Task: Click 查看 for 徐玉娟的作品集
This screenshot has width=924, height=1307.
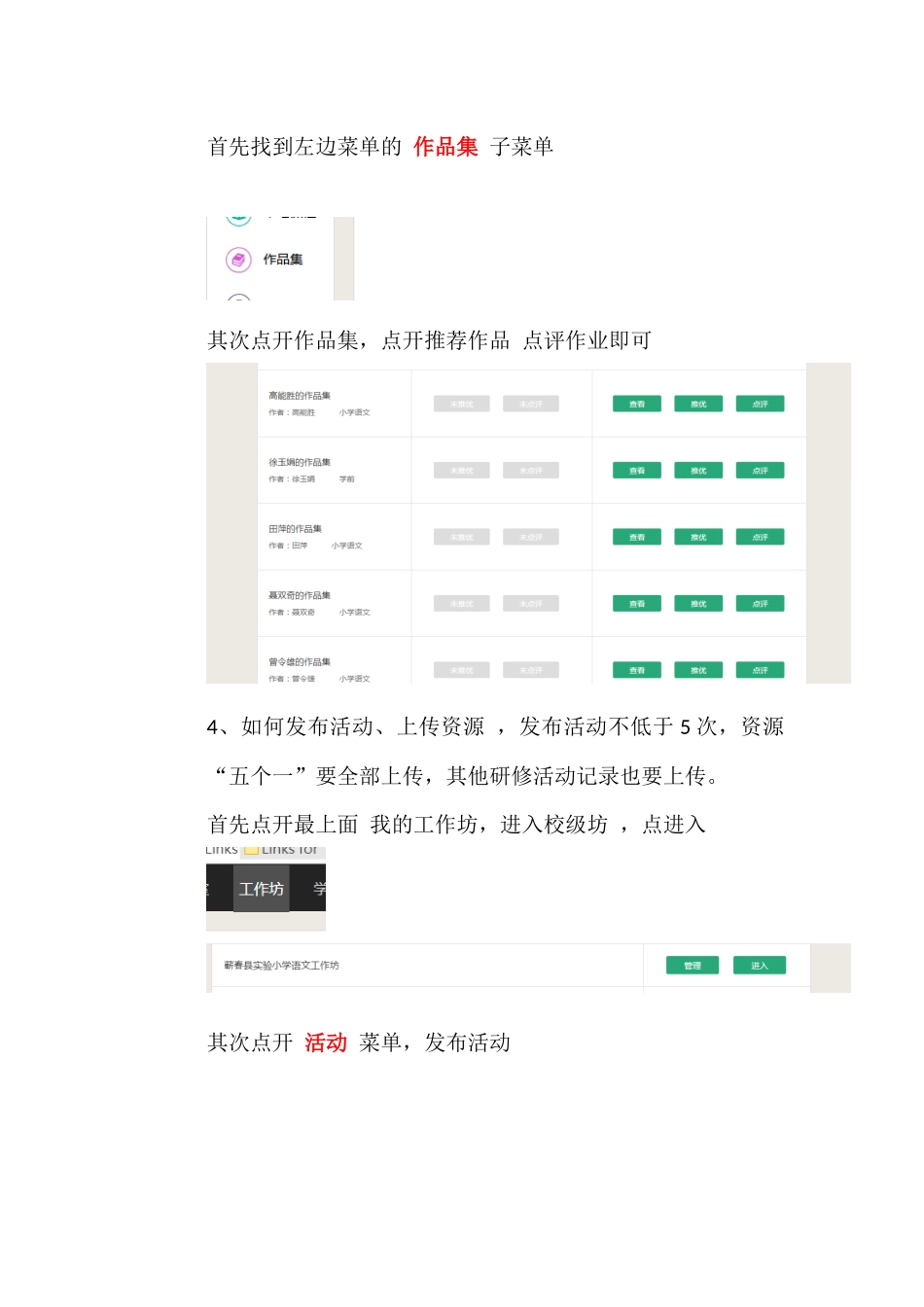Action: 637,471
